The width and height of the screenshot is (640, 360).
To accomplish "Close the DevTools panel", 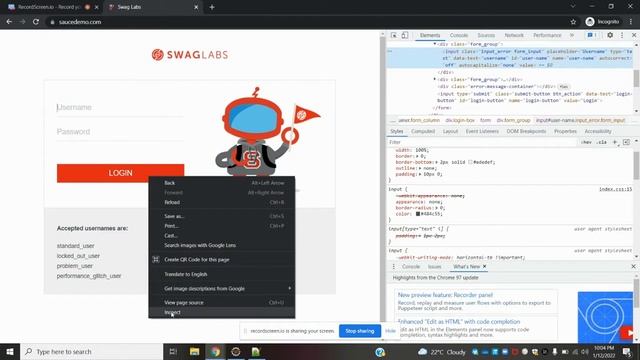I will [x=634, y=36].
